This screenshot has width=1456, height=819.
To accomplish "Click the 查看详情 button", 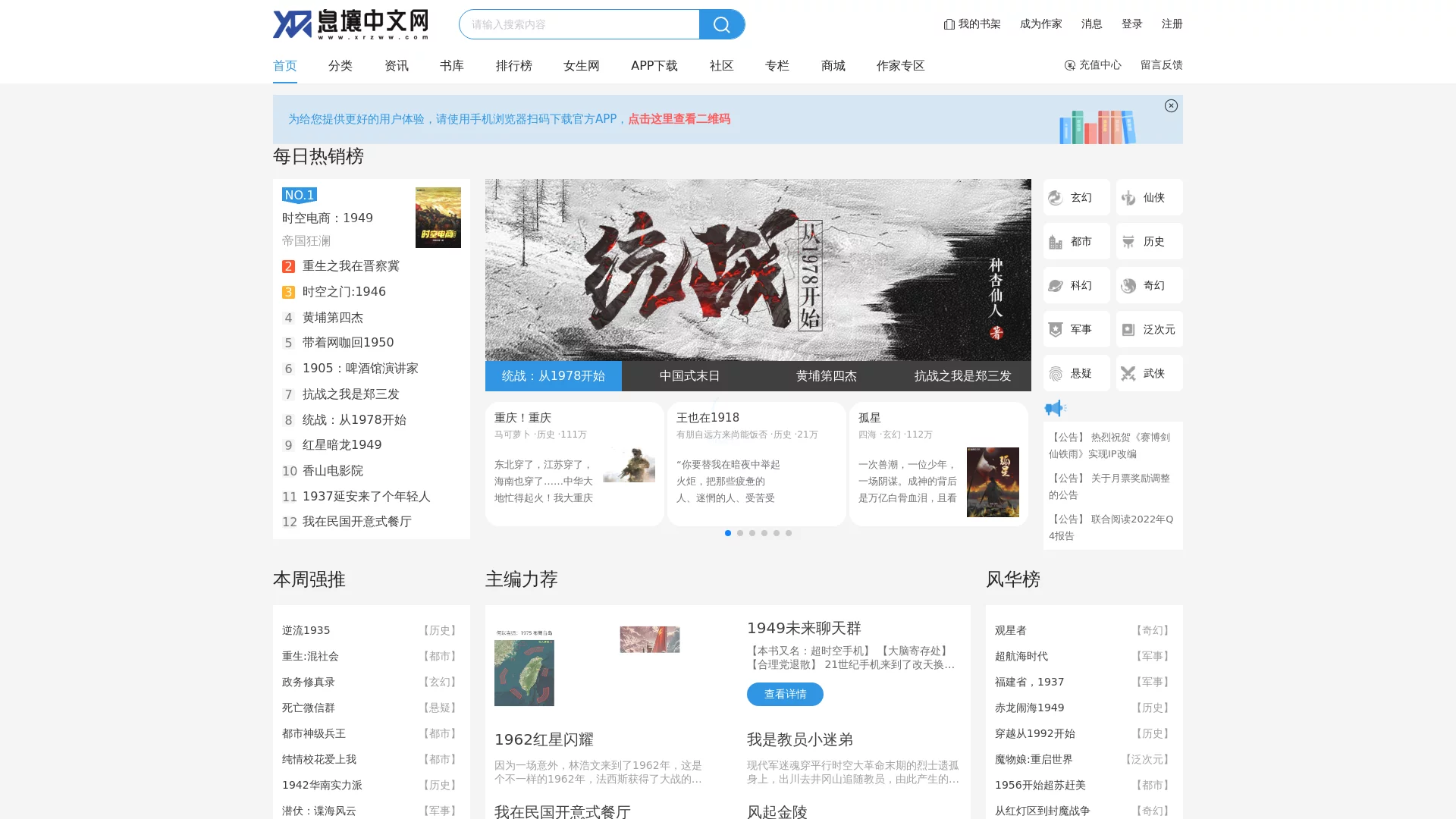I will click(785, 694).
